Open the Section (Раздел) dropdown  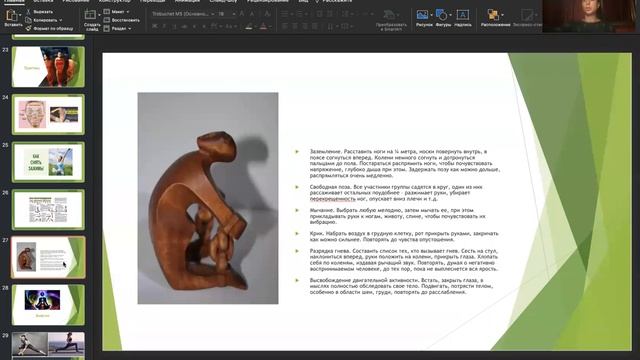(118, 29)
